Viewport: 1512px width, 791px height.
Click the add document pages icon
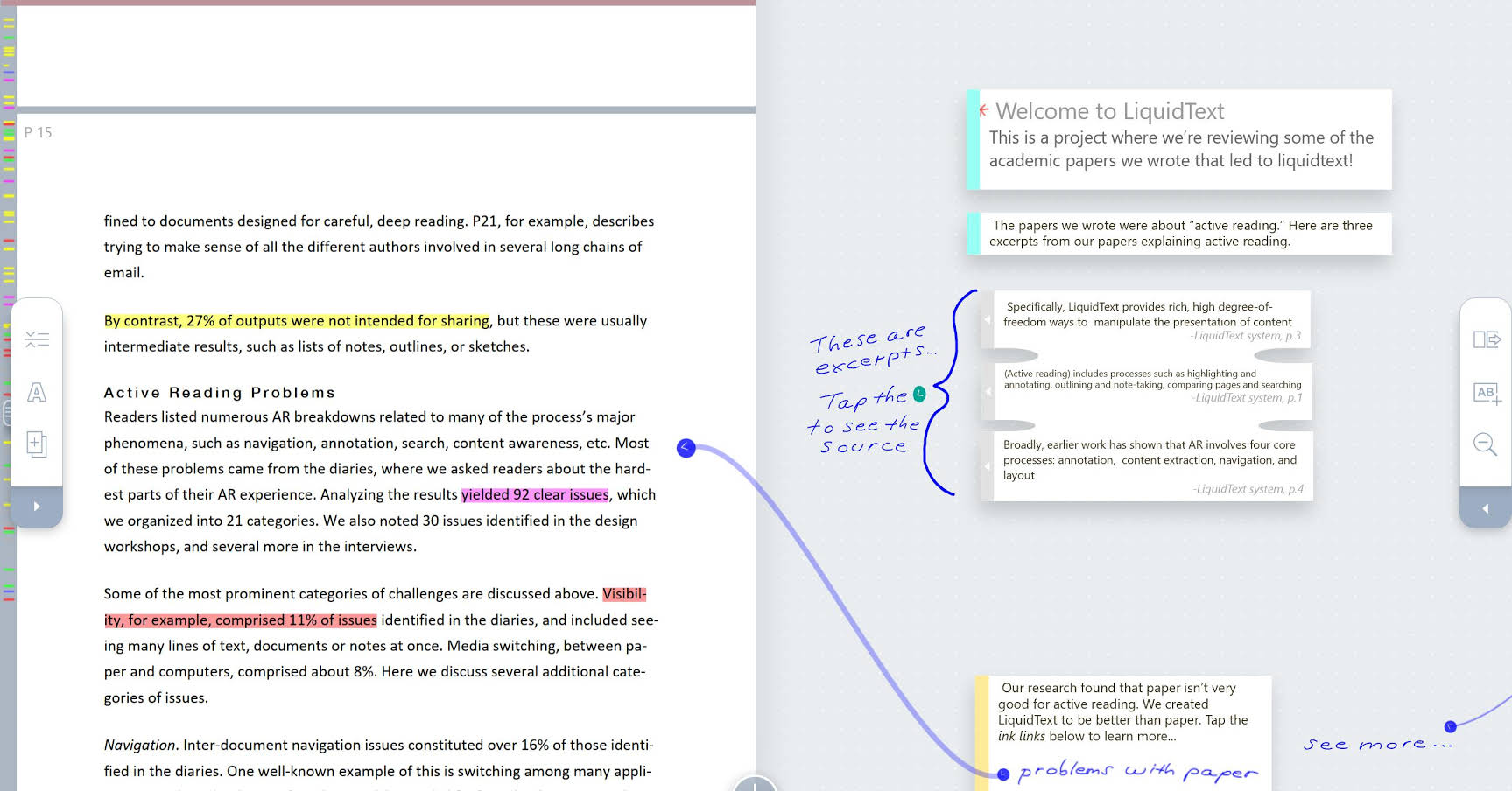(x=37, y=444)
